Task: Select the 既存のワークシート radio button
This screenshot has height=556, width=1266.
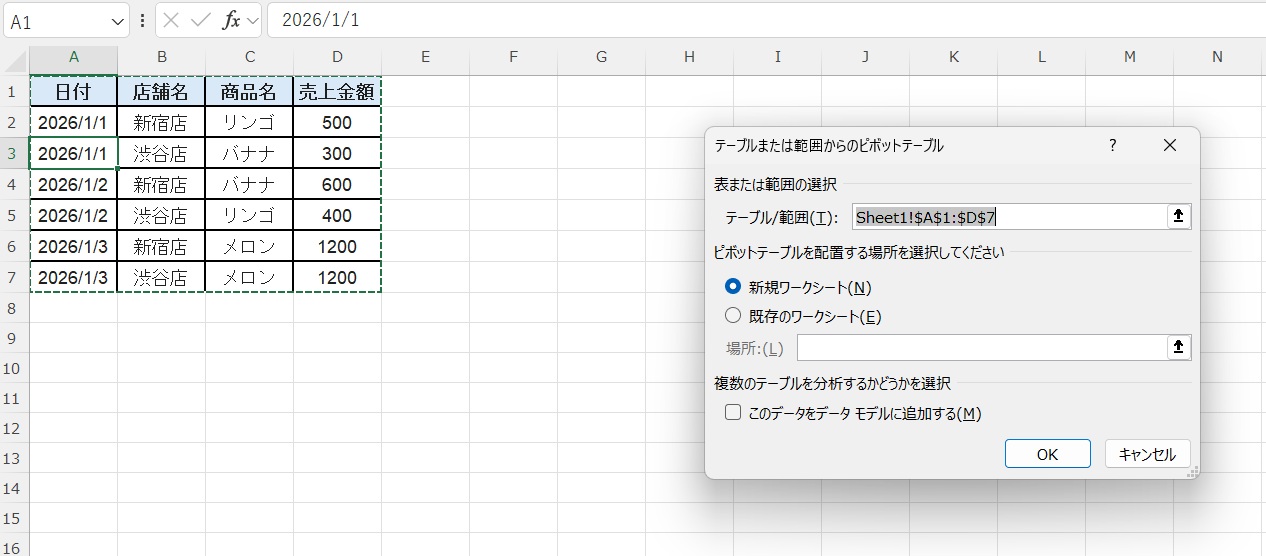Action: click(733, 316)
